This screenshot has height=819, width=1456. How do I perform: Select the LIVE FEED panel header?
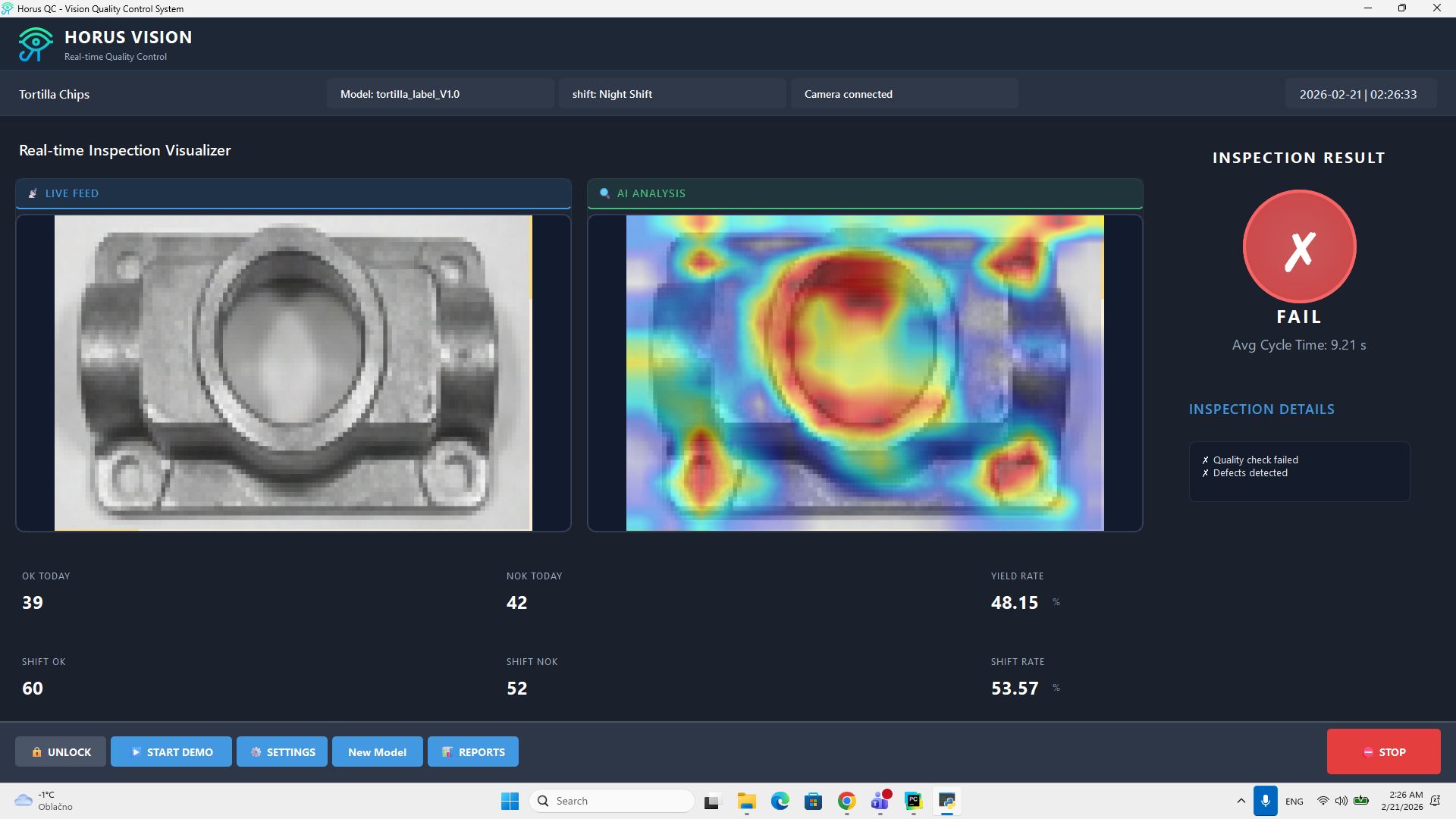point(293,193)
